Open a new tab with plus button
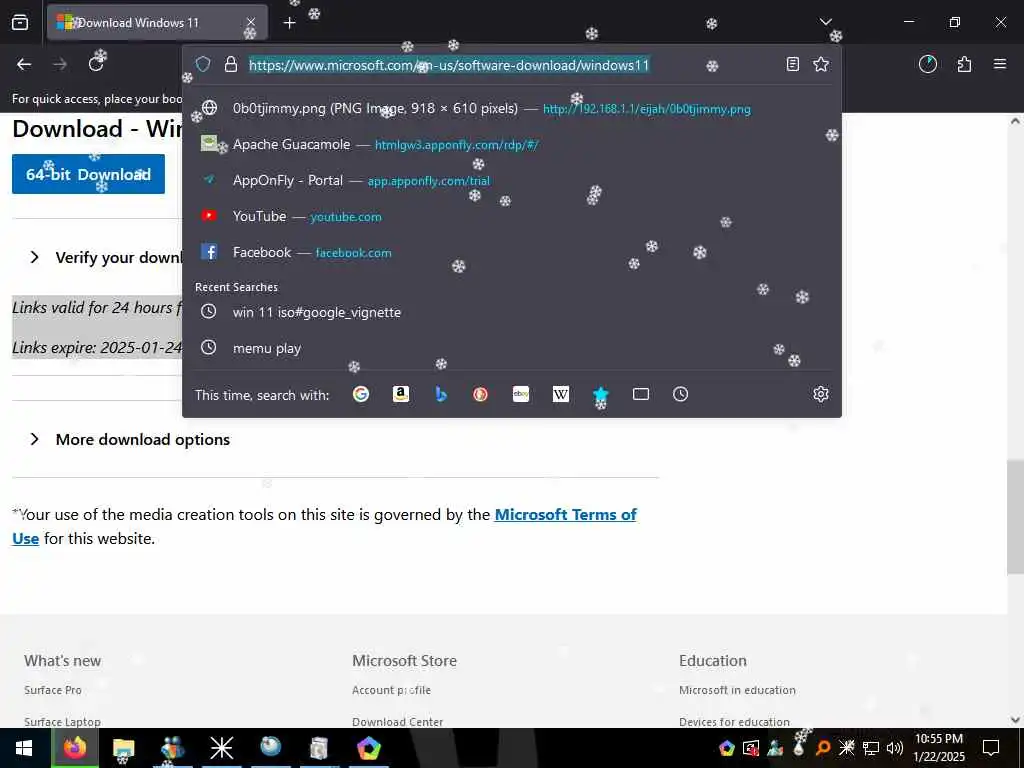The width and height of the screenshot is (1024, 768). (289, 23)
